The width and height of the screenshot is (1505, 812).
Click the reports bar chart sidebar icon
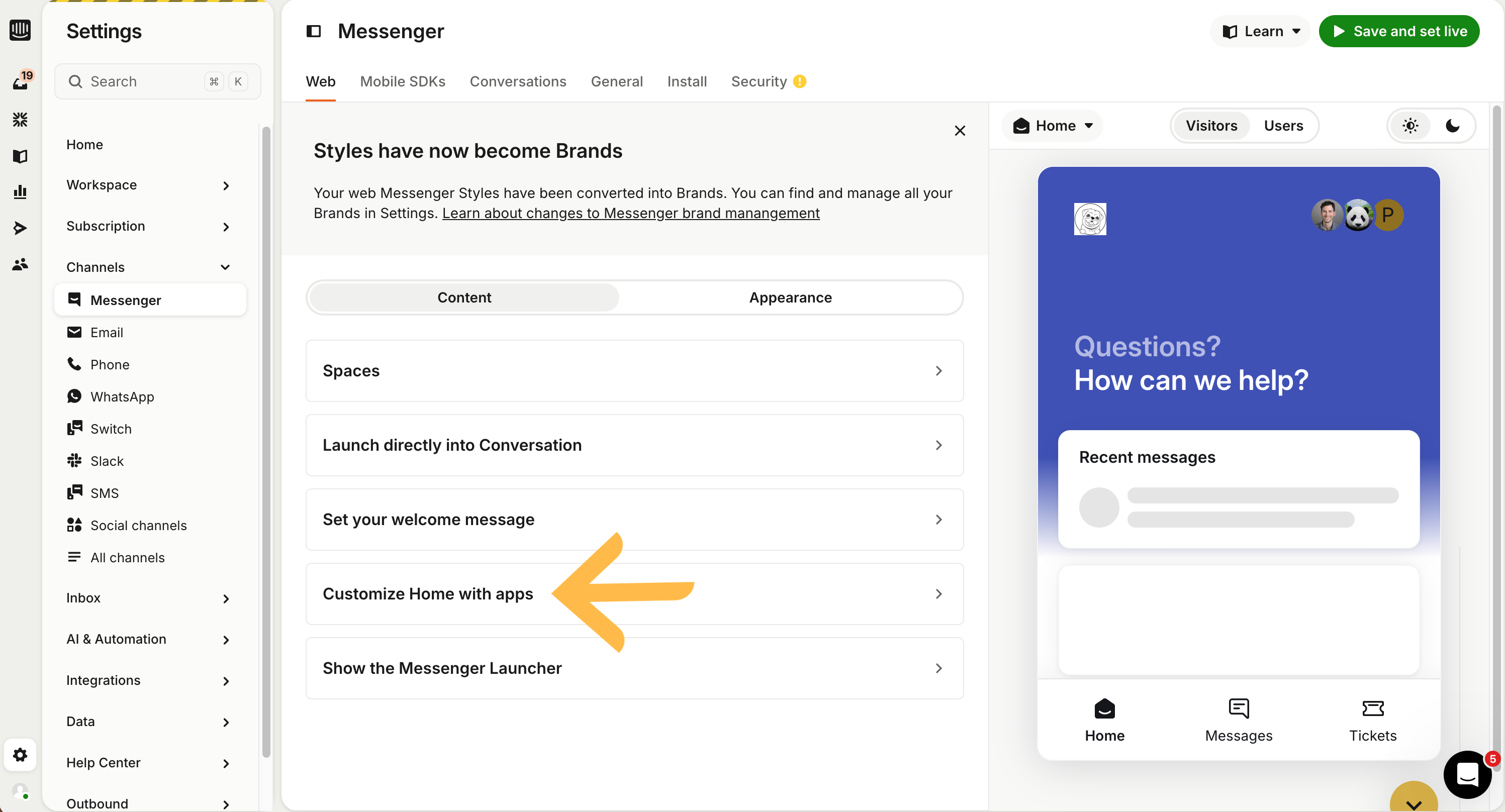pos(21,191)
